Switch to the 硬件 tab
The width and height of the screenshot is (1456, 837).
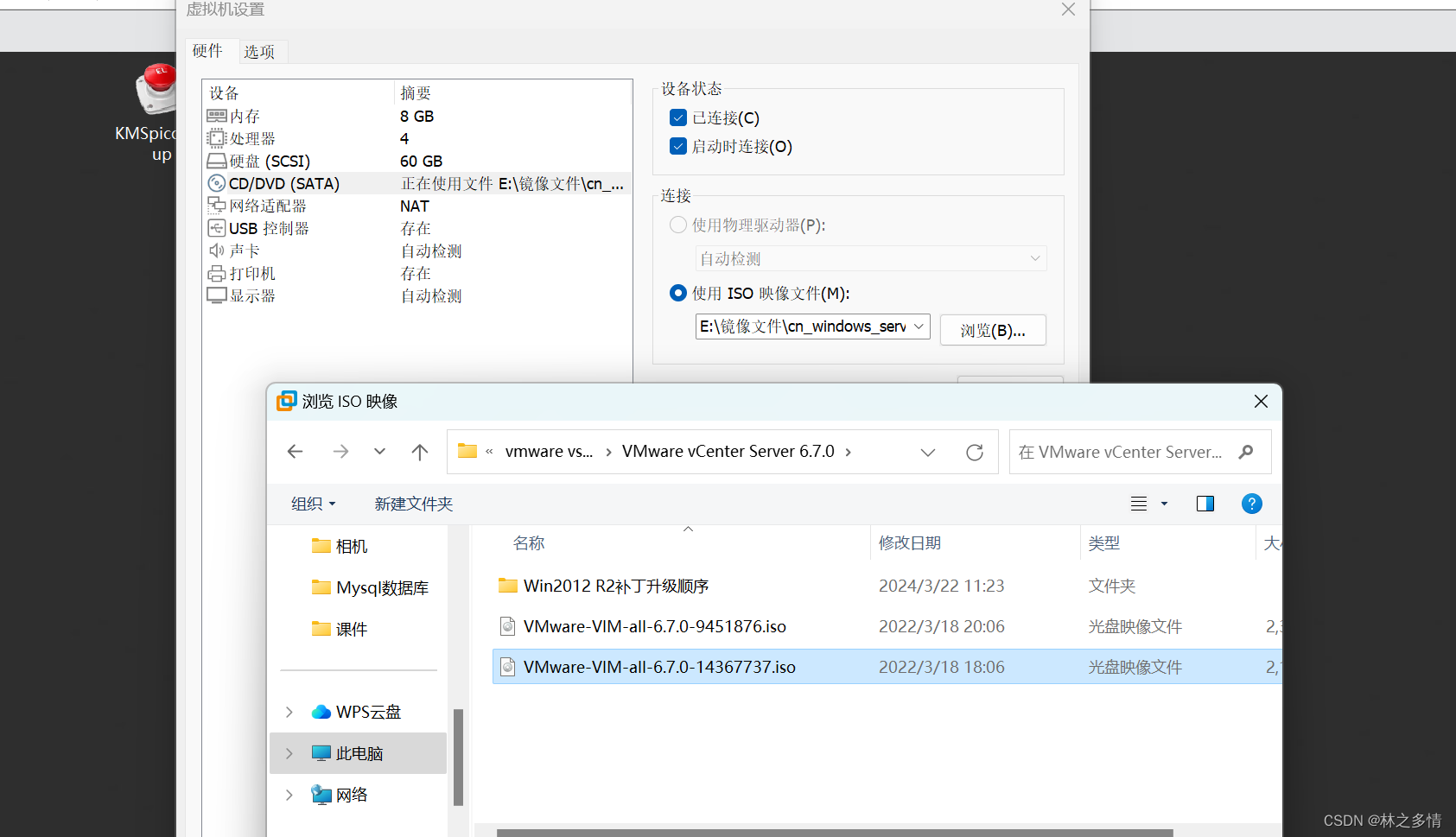click(207, 51)
